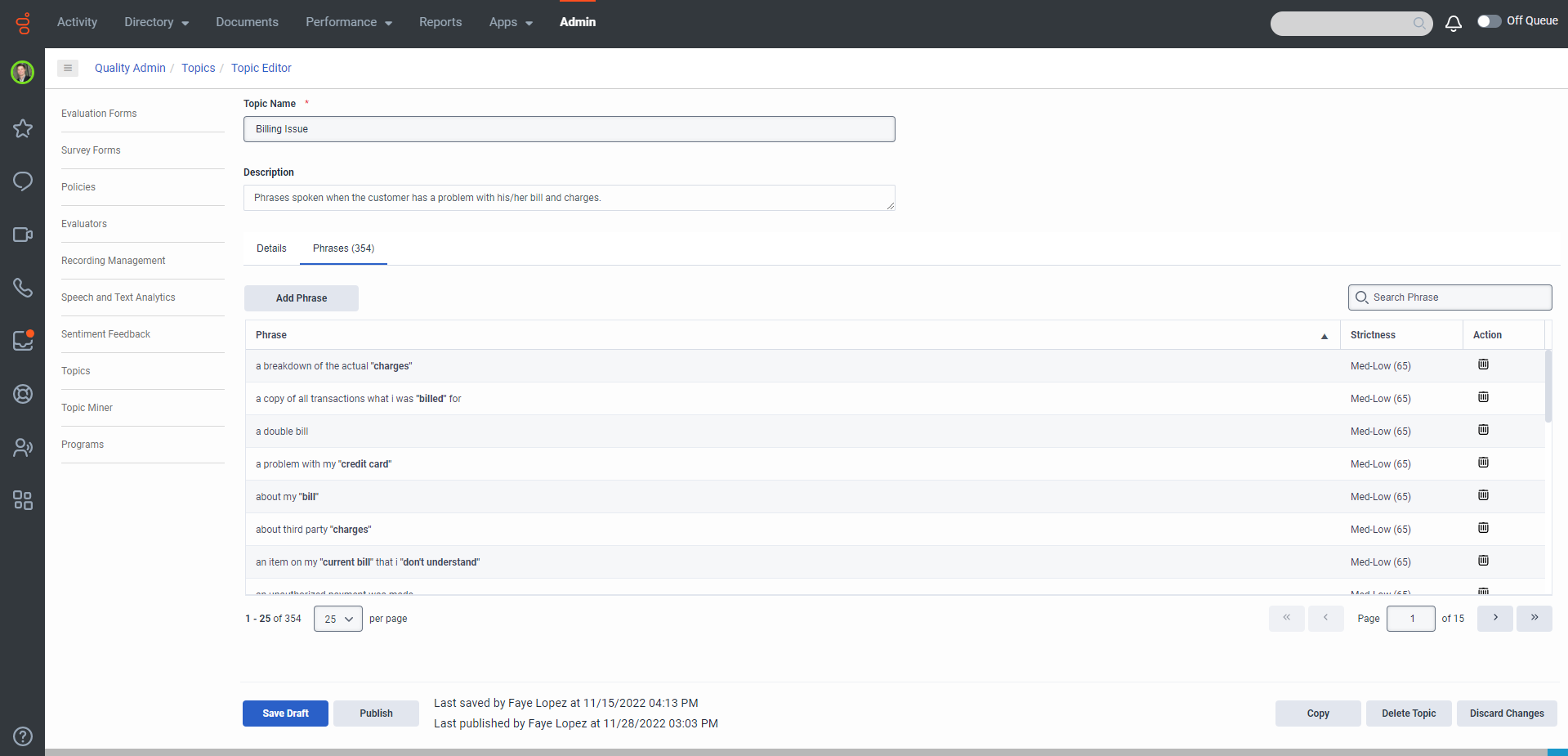The width and height of the screenshot is (1568, 756).
Task: Open the Admin menu item
Action: click(x=578, y=22)
